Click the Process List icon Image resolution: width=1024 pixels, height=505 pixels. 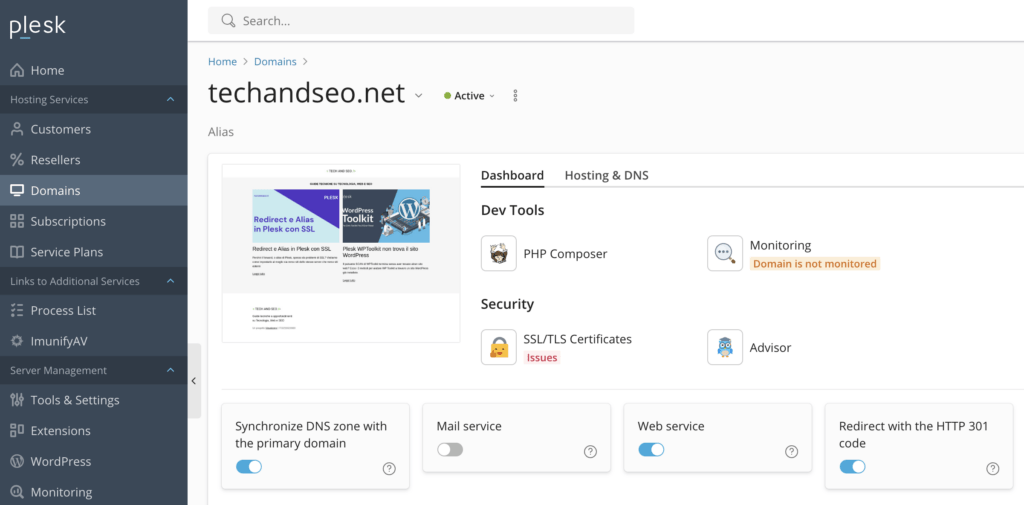(x=18, y=310)
